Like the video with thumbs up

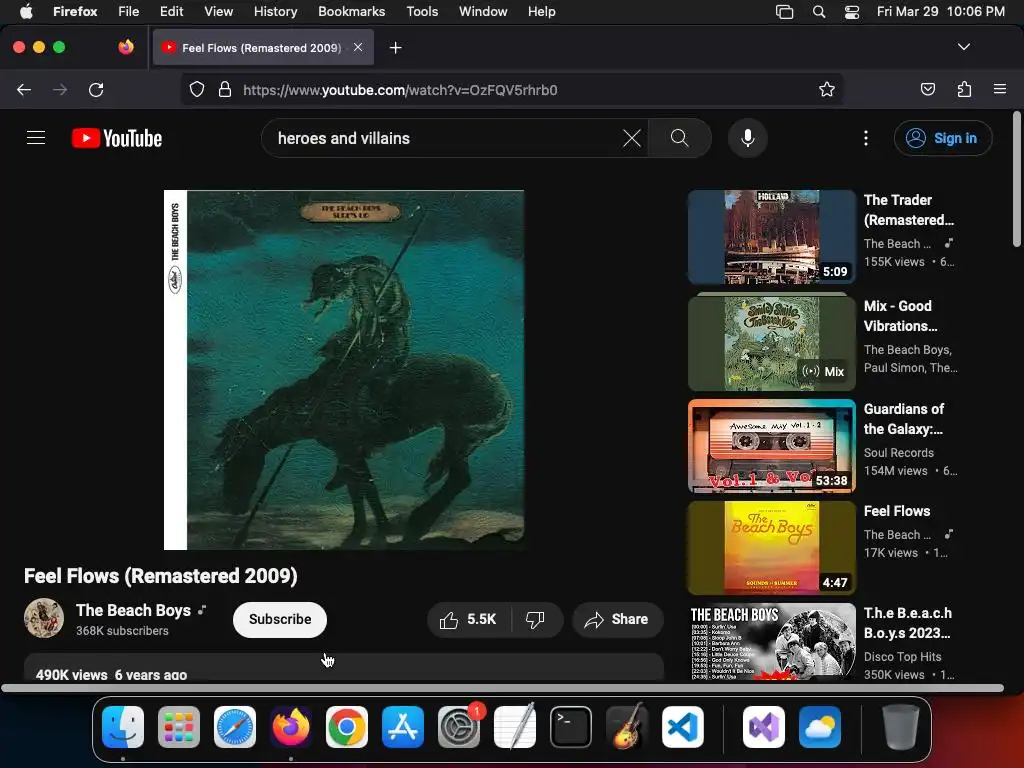point(469,619)
